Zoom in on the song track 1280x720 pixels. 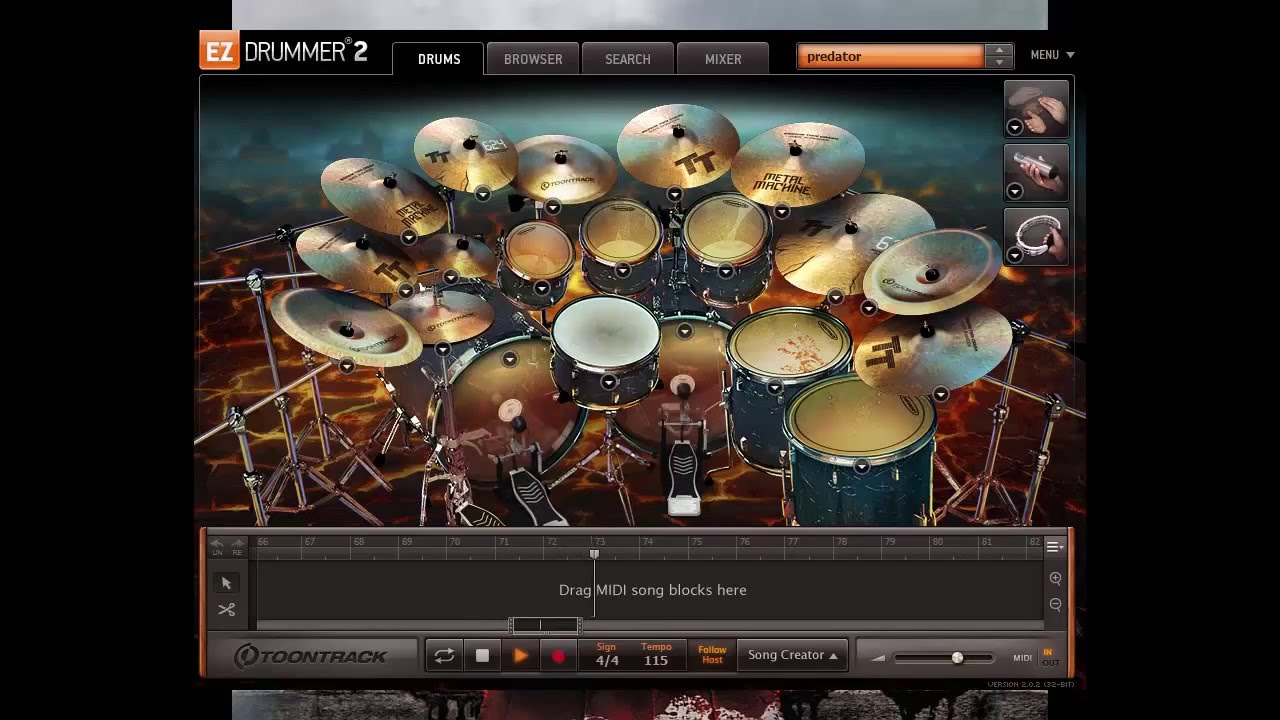(x=1055, y=578)
